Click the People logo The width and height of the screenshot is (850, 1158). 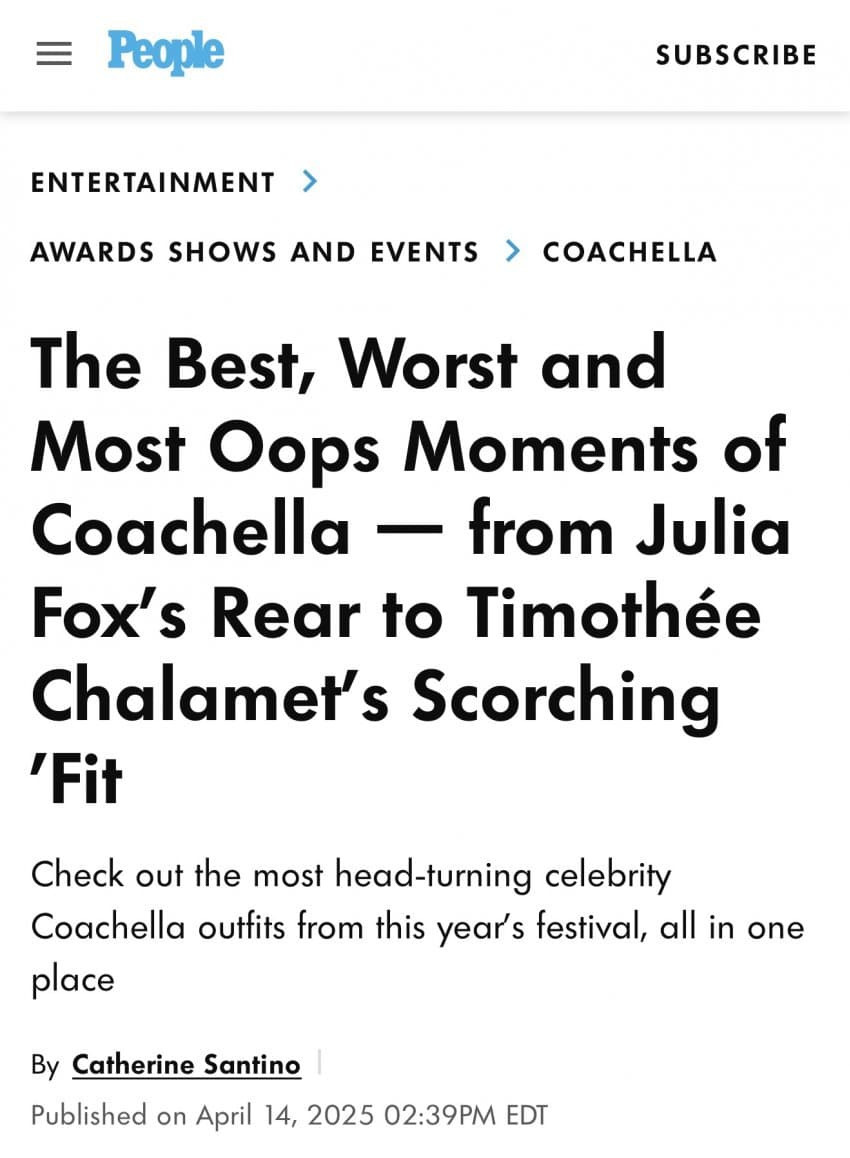pyautogui.click(x=166, y=52)
